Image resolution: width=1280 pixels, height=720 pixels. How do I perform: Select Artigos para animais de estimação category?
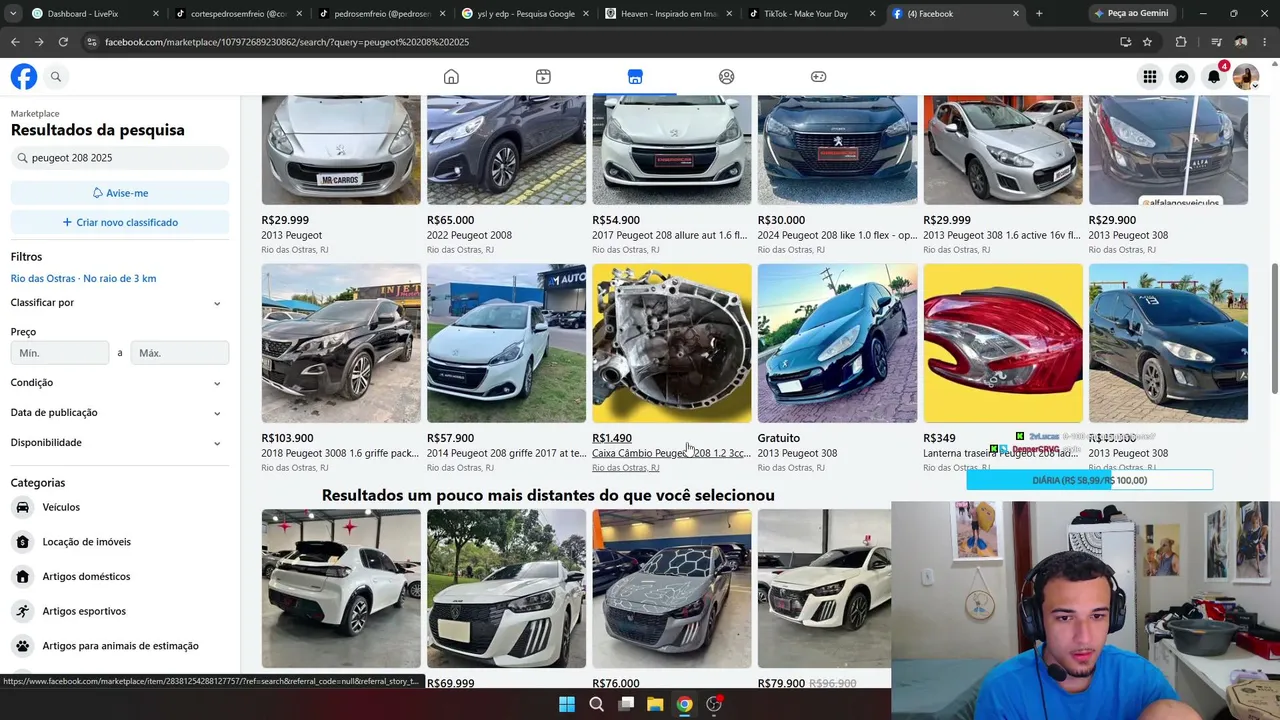120,646
